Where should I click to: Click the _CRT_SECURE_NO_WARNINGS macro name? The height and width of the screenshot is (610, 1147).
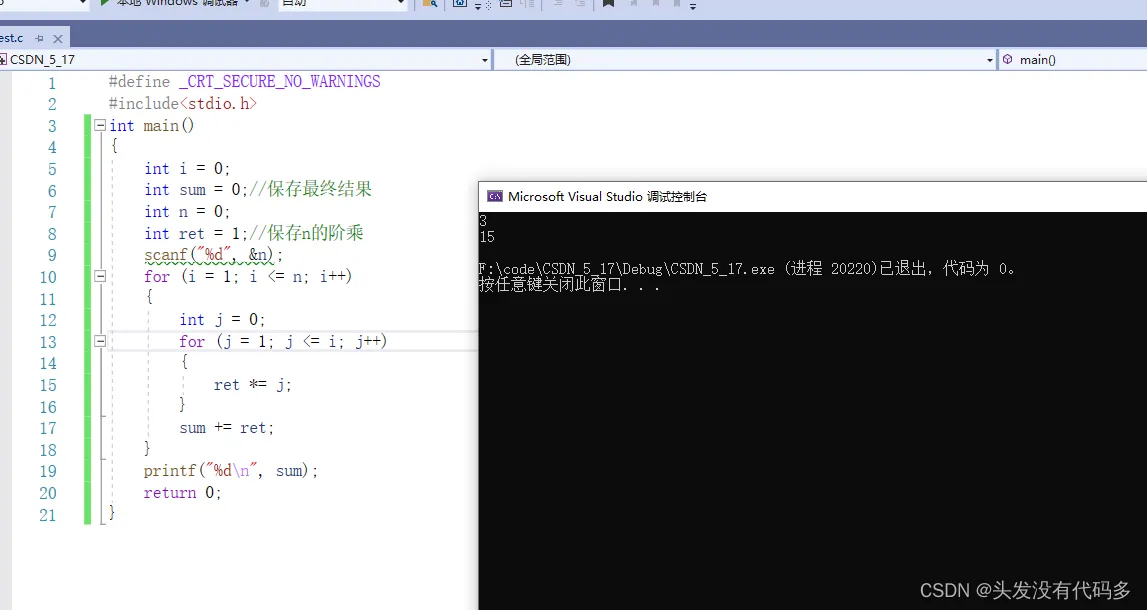point(279,81)
